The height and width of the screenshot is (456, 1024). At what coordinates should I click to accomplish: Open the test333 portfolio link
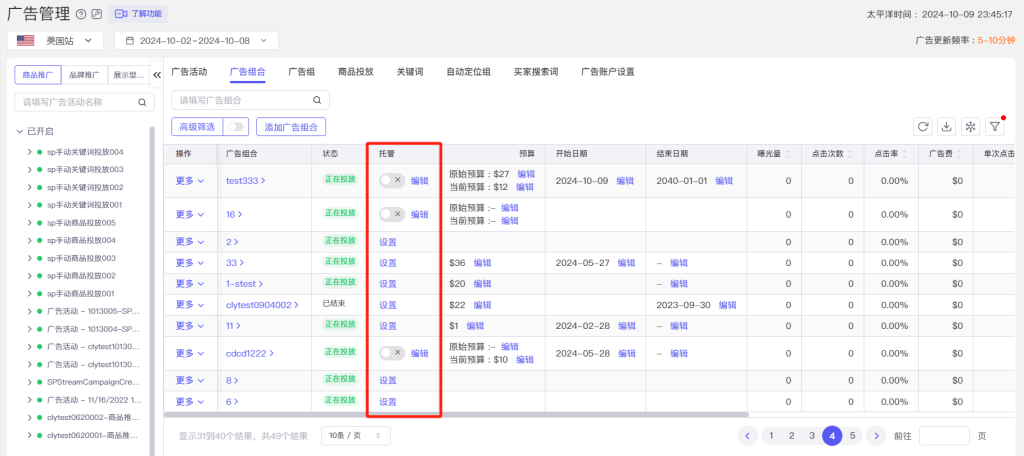(246, 181)
